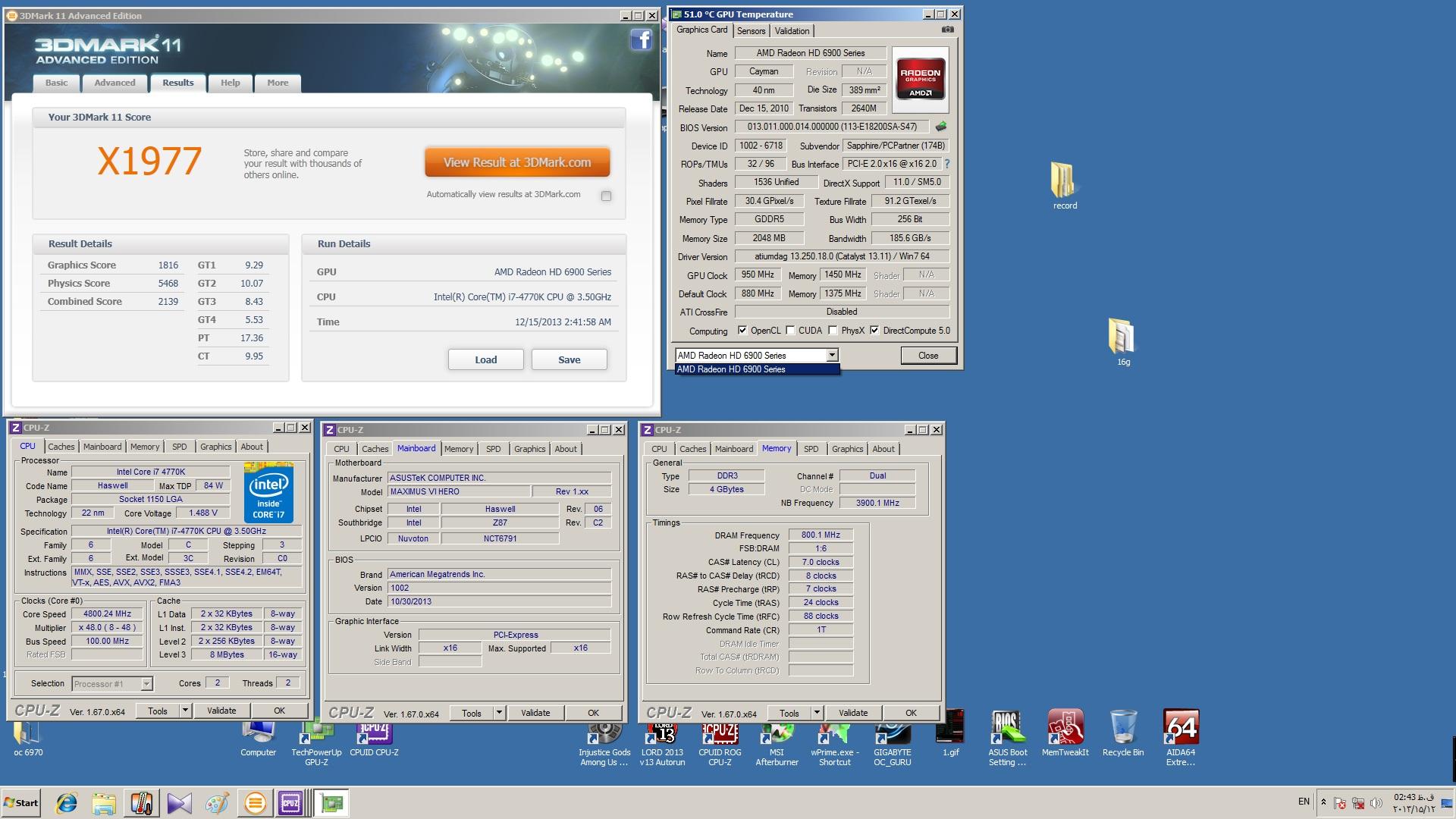Show hidden system tray icons
Viewport: 1456px width, 819px height.
[1323, 802]
